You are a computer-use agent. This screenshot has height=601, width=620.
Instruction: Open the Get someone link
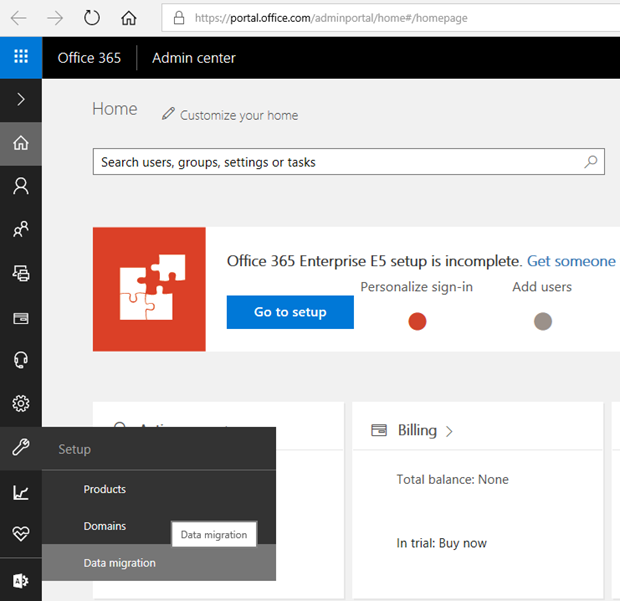point(571,261)
